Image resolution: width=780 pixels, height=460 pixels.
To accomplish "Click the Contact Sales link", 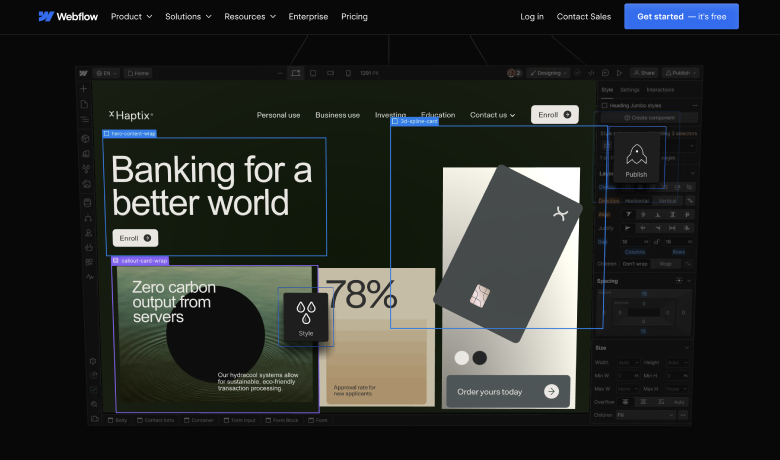I will point(584,16).
